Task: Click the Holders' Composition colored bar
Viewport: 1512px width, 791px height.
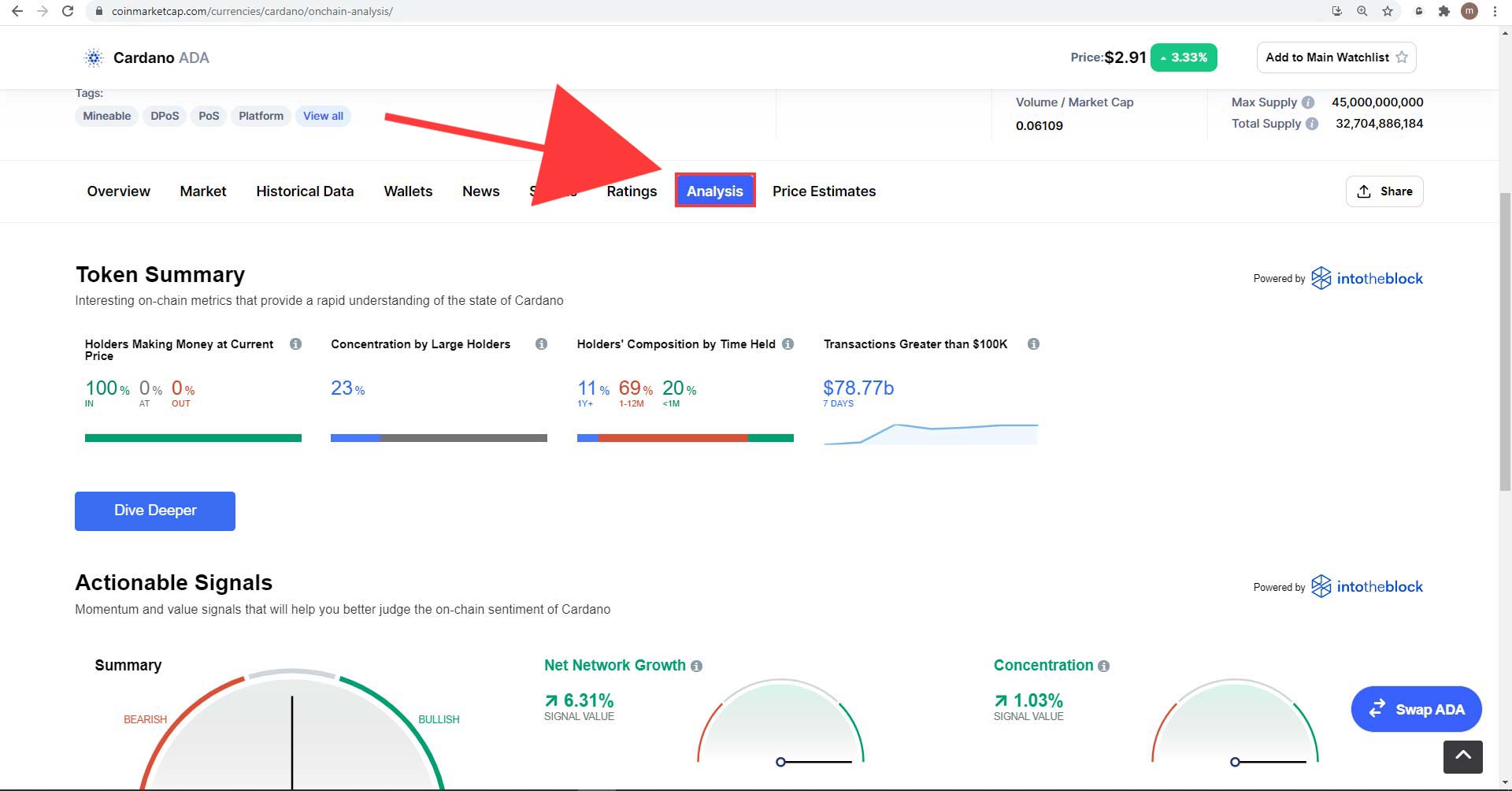Action: 685,438
